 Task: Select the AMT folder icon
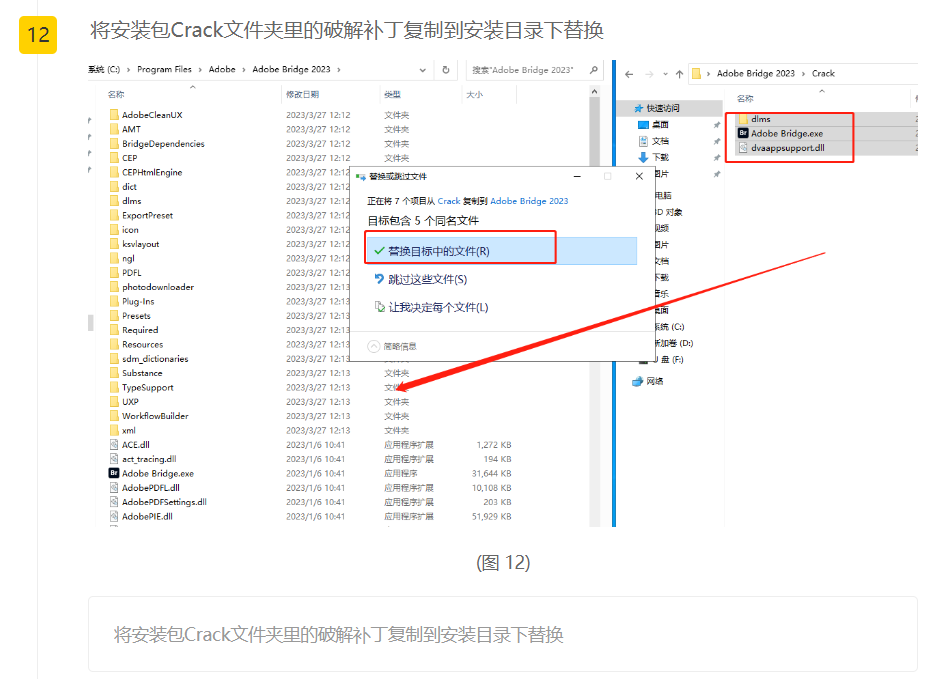[114, 128]
